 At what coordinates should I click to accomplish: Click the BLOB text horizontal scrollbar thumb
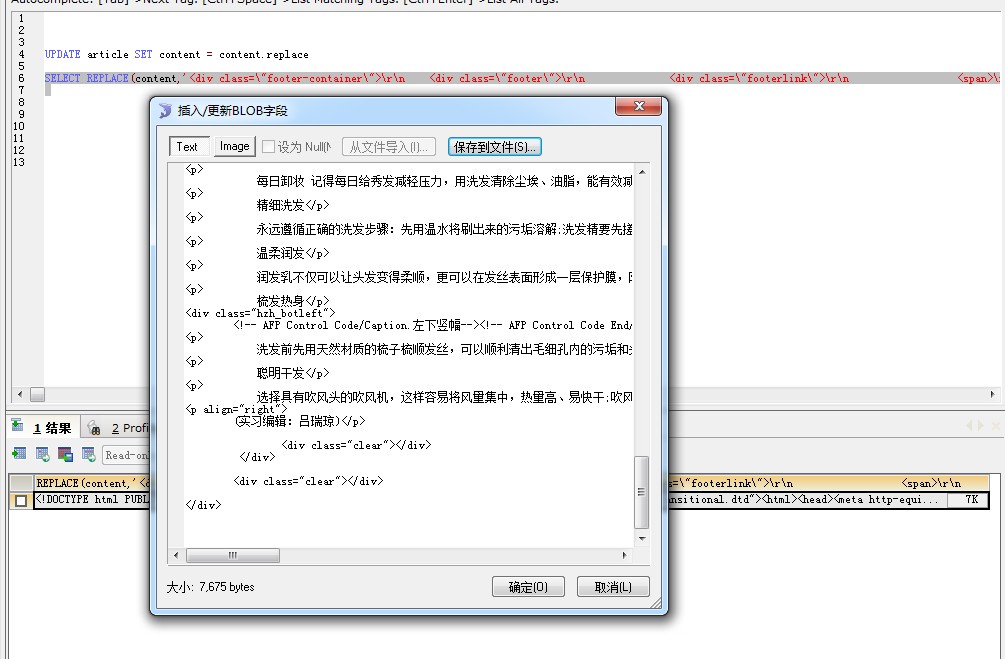(233, 555)
